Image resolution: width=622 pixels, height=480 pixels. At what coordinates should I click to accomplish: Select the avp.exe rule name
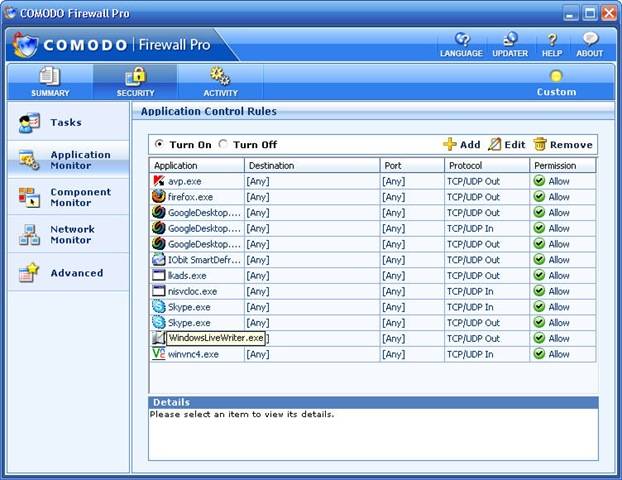184,181
